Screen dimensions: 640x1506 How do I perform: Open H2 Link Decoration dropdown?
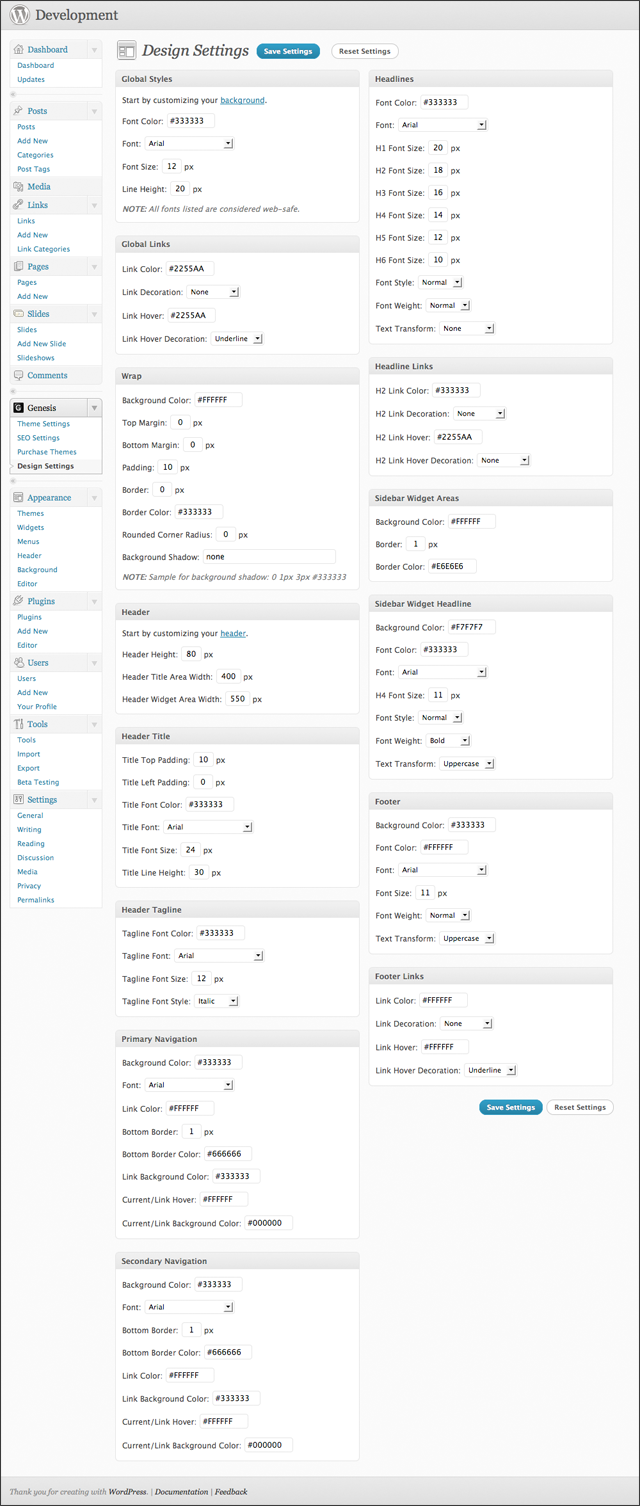tap(479, 413)
